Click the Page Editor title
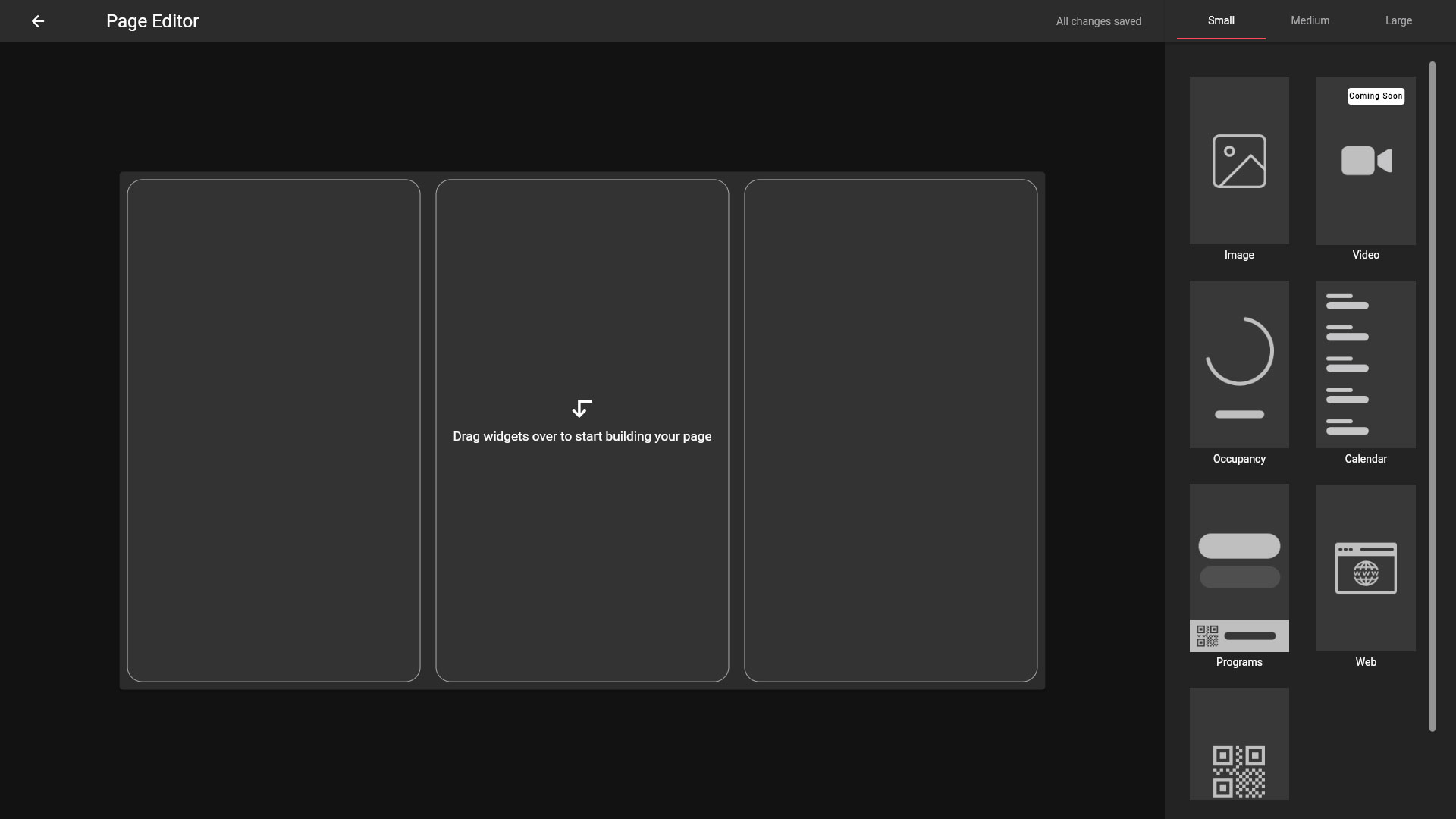The image size is (1456, 819). [152, 21]
